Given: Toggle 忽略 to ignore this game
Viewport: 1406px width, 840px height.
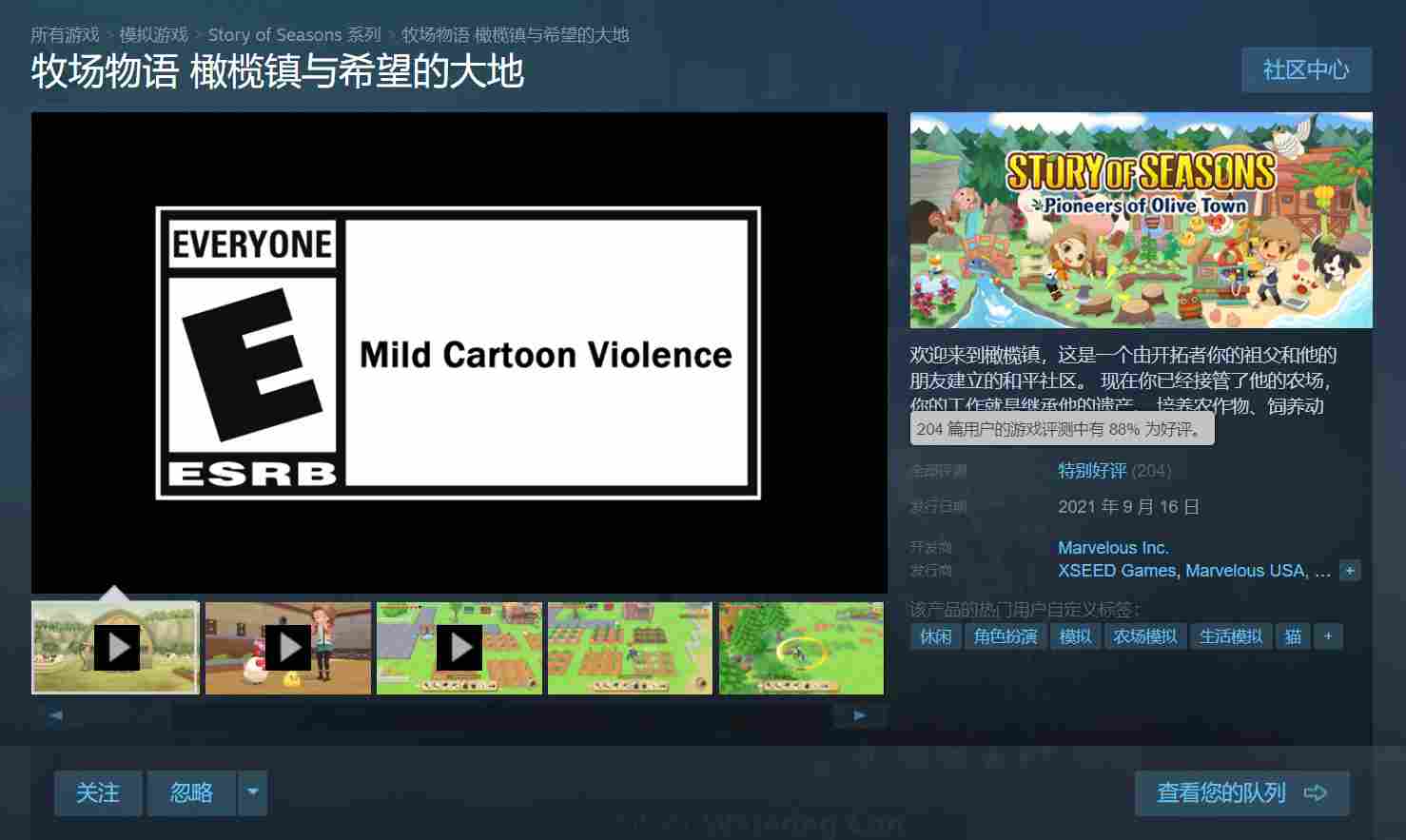Looking at the screenshot, I should [190, 792].
